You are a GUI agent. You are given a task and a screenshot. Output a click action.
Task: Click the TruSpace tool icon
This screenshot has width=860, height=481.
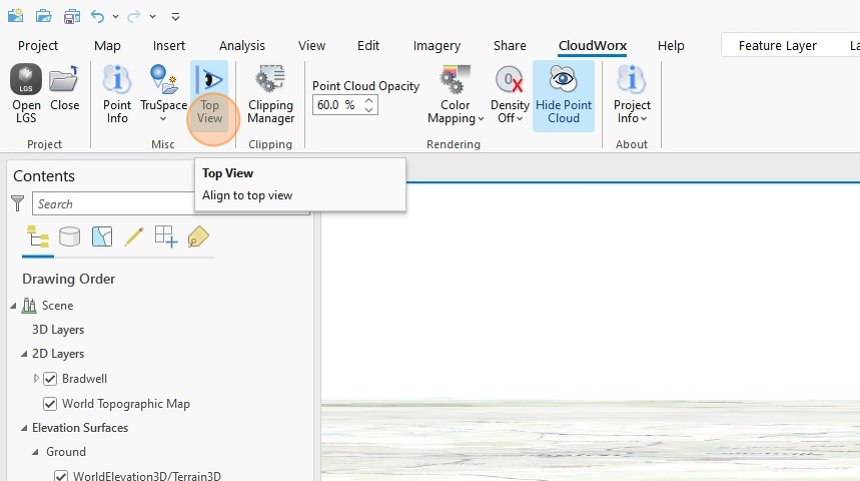(163, 80)
